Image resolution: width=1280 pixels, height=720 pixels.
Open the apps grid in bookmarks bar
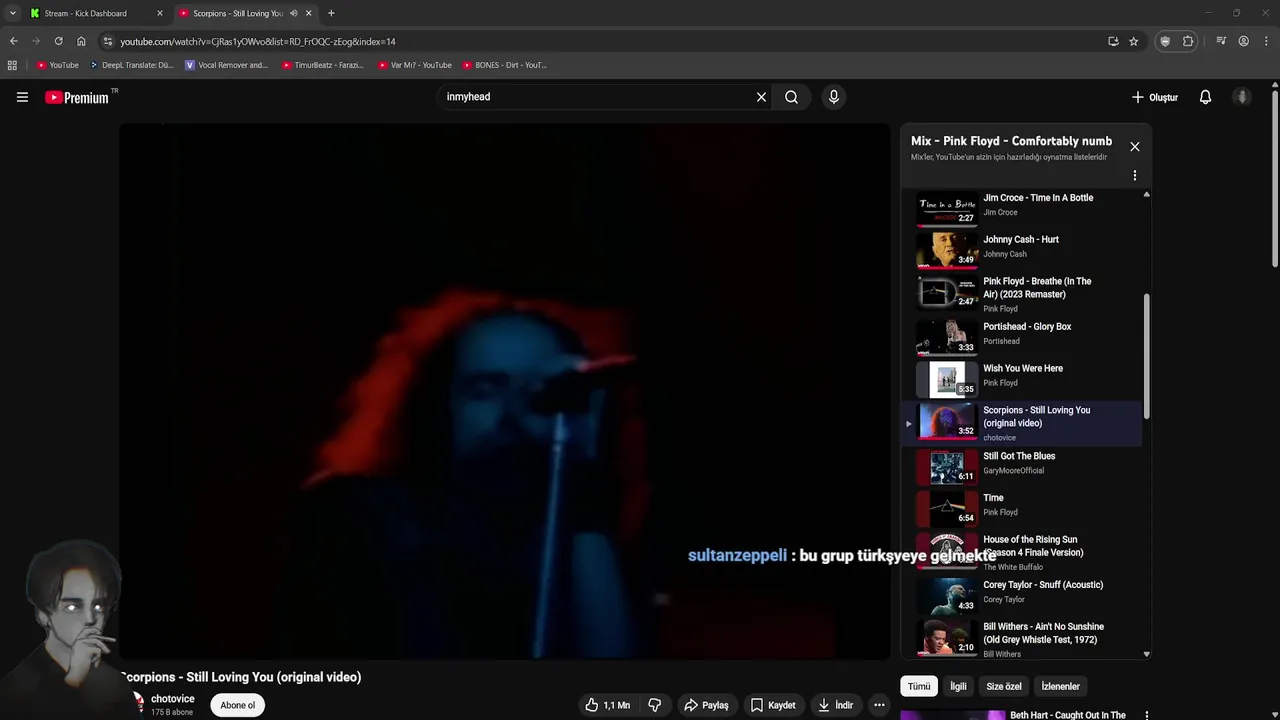point(12,65)
